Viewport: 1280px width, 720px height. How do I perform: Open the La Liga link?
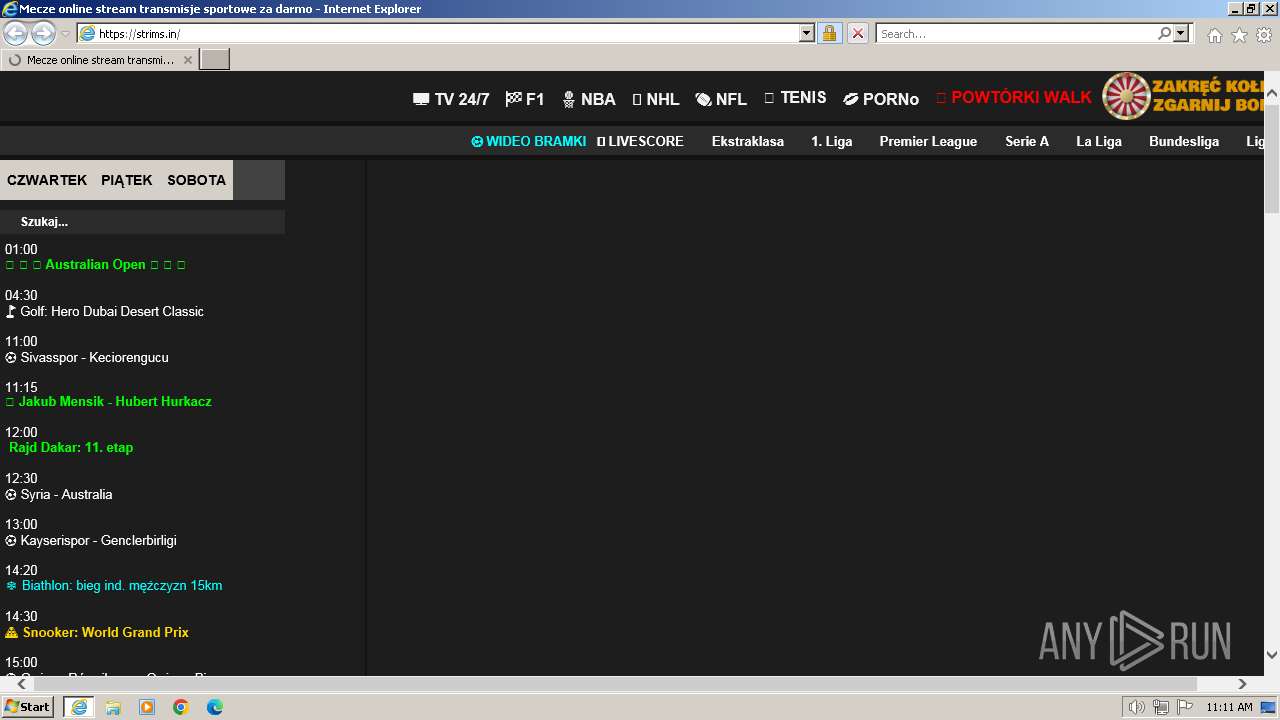pos(1099,141)
